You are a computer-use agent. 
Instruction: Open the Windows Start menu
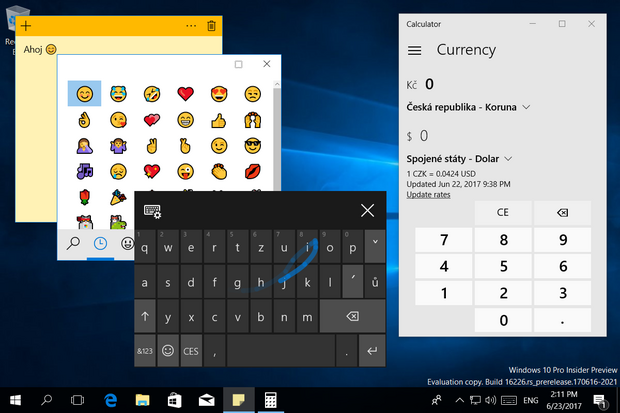point(15,400)
